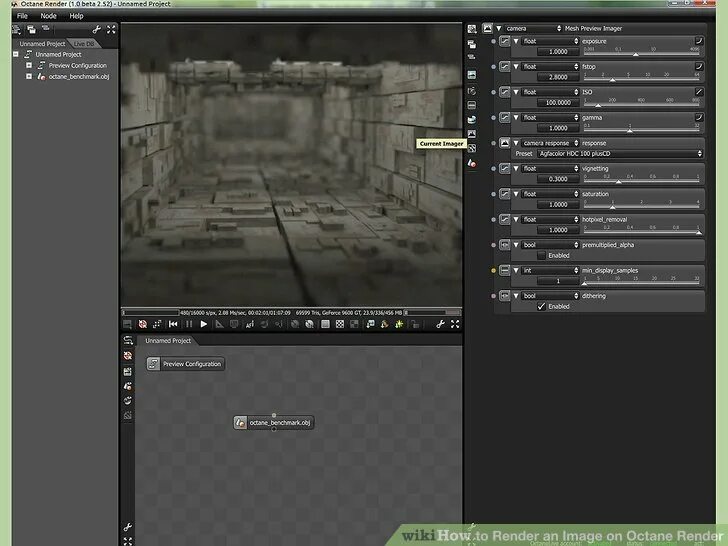Toggle the premultiplied_alpha Enabled checkbox
Viewport: 728px width, 546px height.
click(541, 255)
